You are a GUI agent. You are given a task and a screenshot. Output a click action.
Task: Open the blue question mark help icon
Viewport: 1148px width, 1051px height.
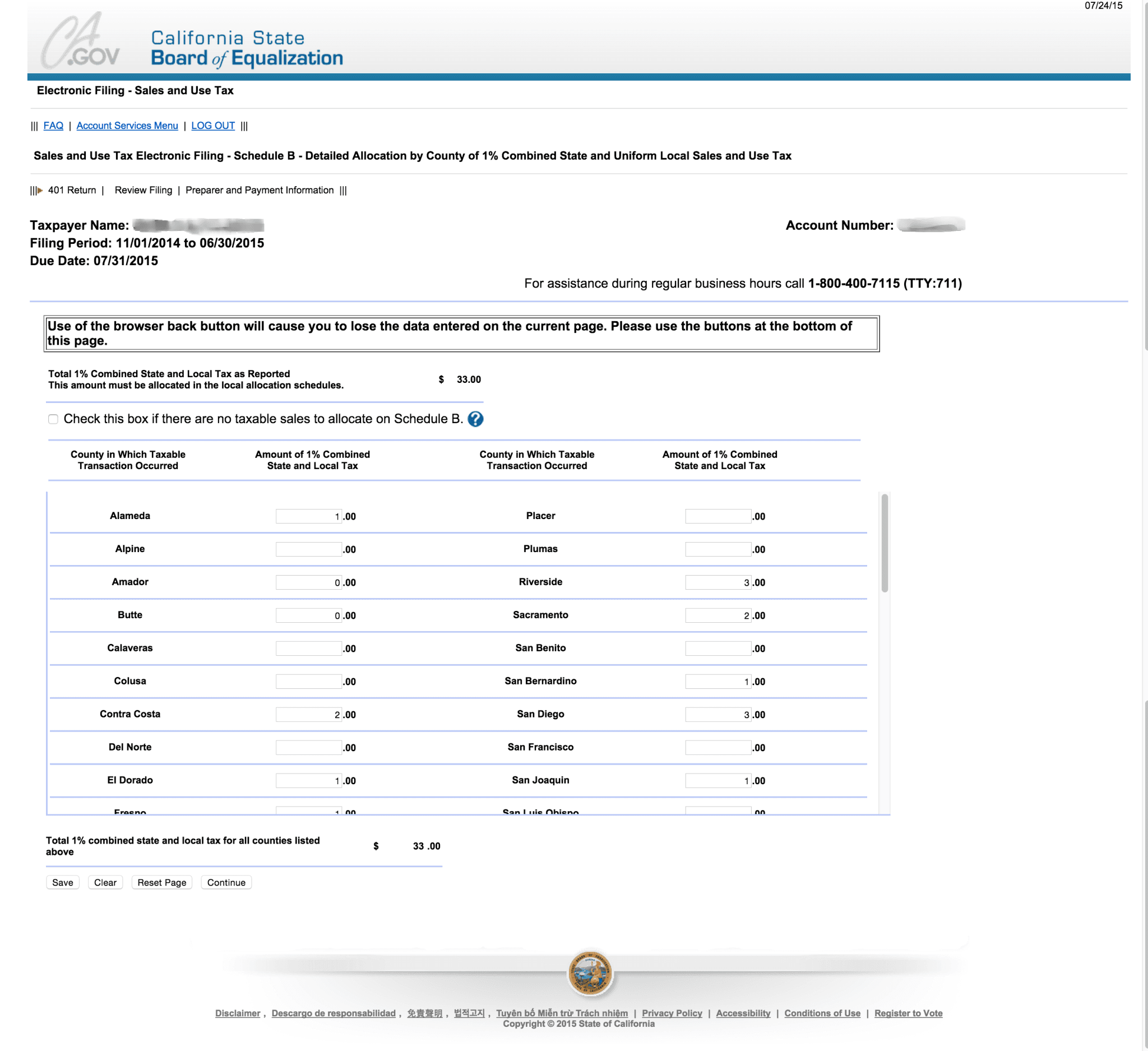pyautogui.click(x=475, y=419)
